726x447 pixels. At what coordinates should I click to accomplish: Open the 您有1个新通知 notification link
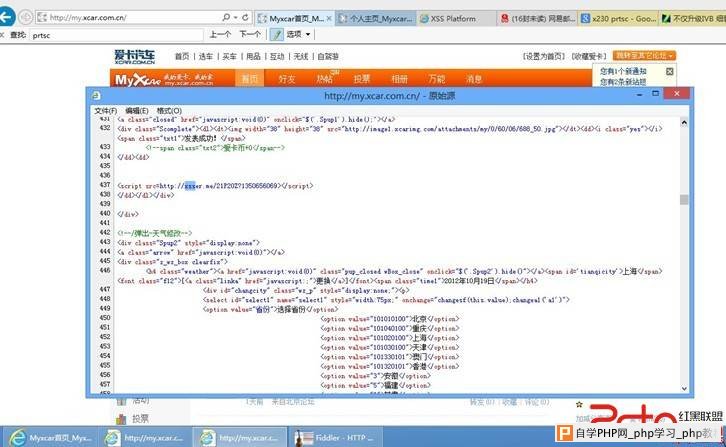(x=623, y=71)
